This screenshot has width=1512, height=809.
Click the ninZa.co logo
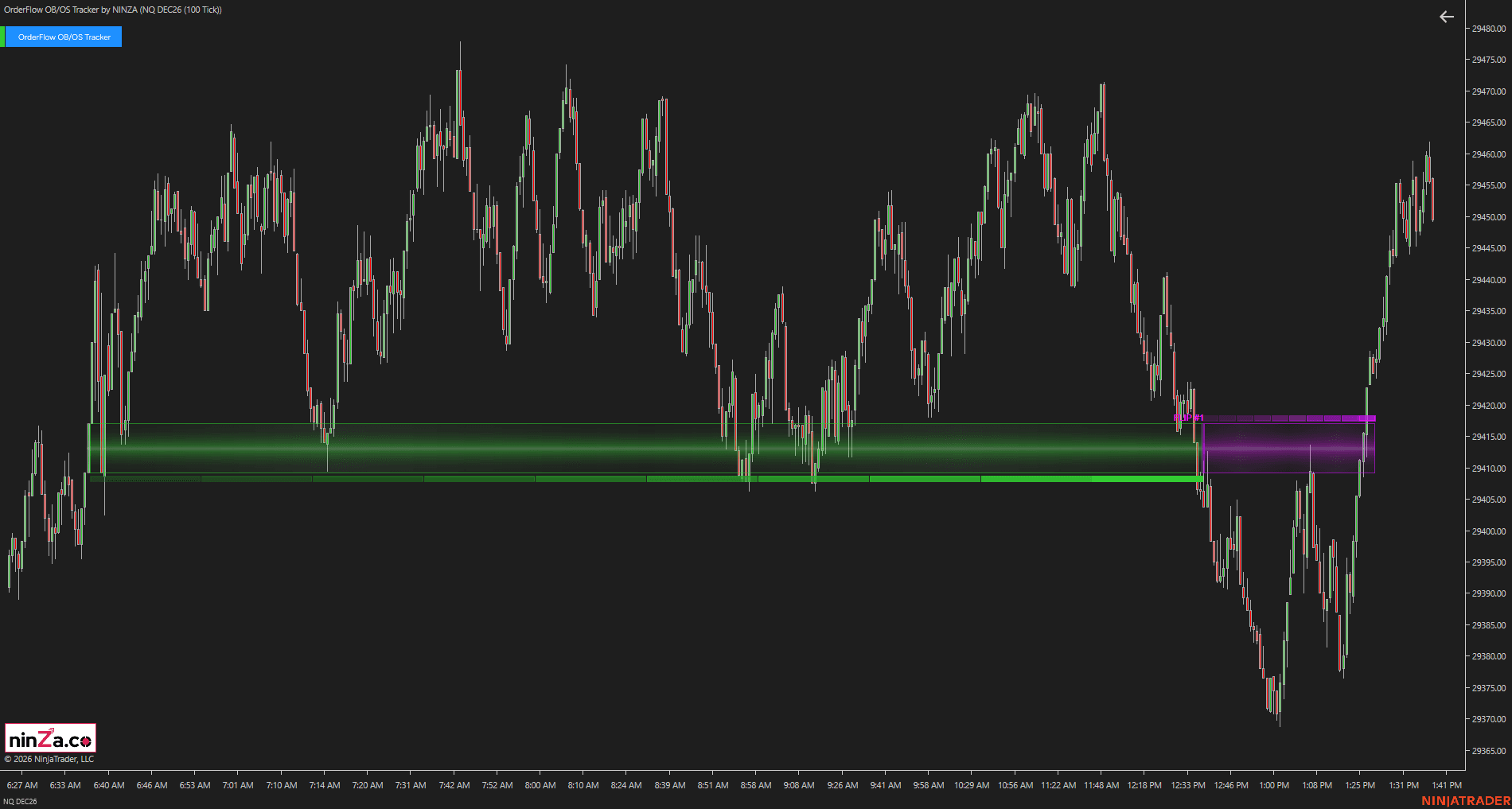pos(51,738)
